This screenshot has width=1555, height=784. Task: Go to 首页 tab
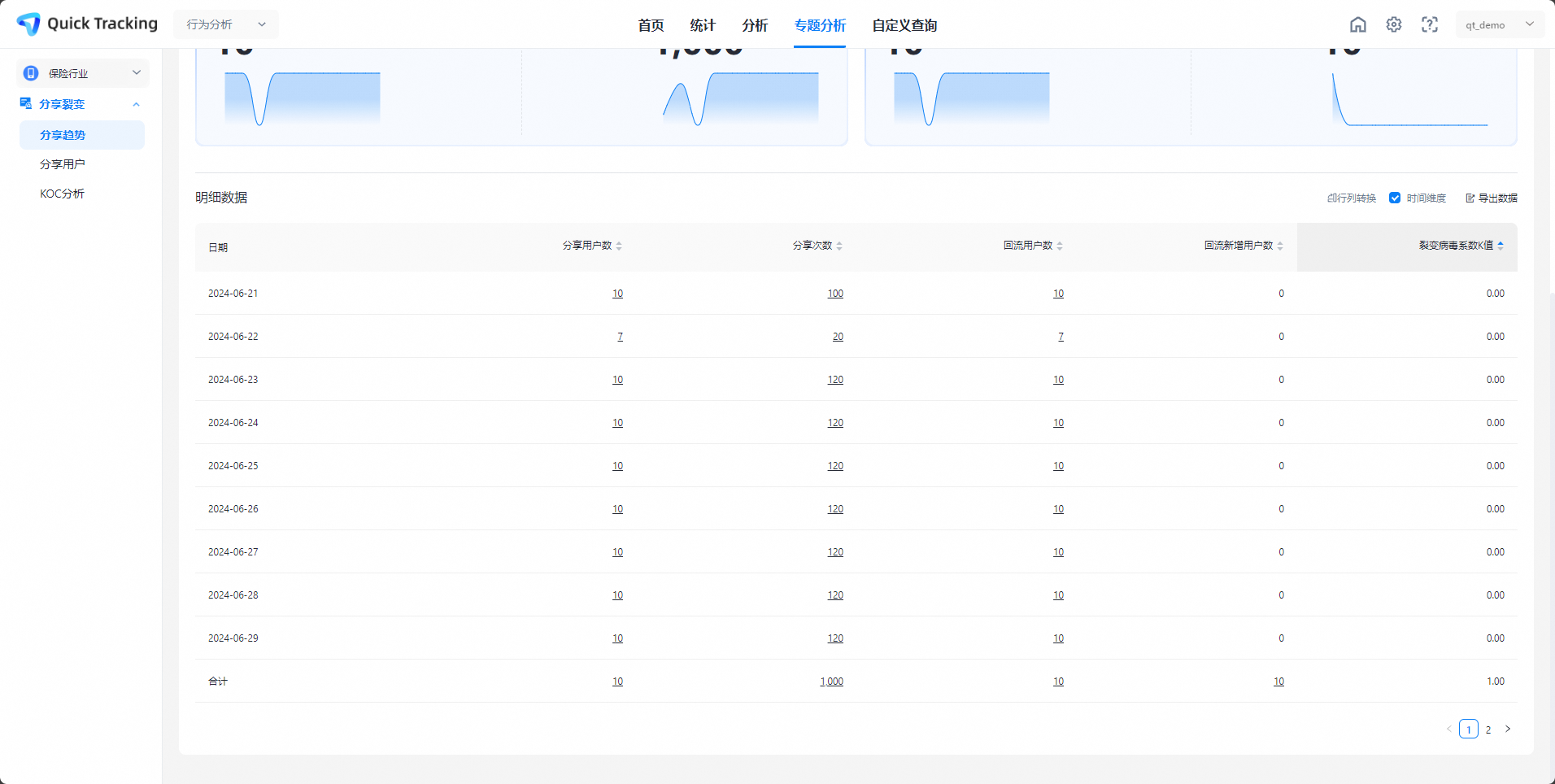coord(651,25)
